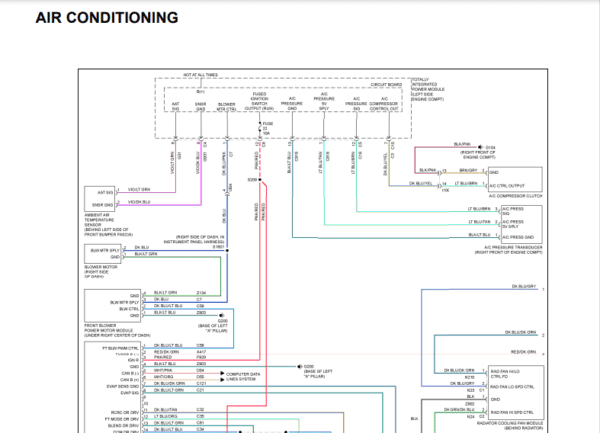The image size is (600, 433).
Task: Click the "AIR CONDITIONING" page heading
Action: (107, 18)
